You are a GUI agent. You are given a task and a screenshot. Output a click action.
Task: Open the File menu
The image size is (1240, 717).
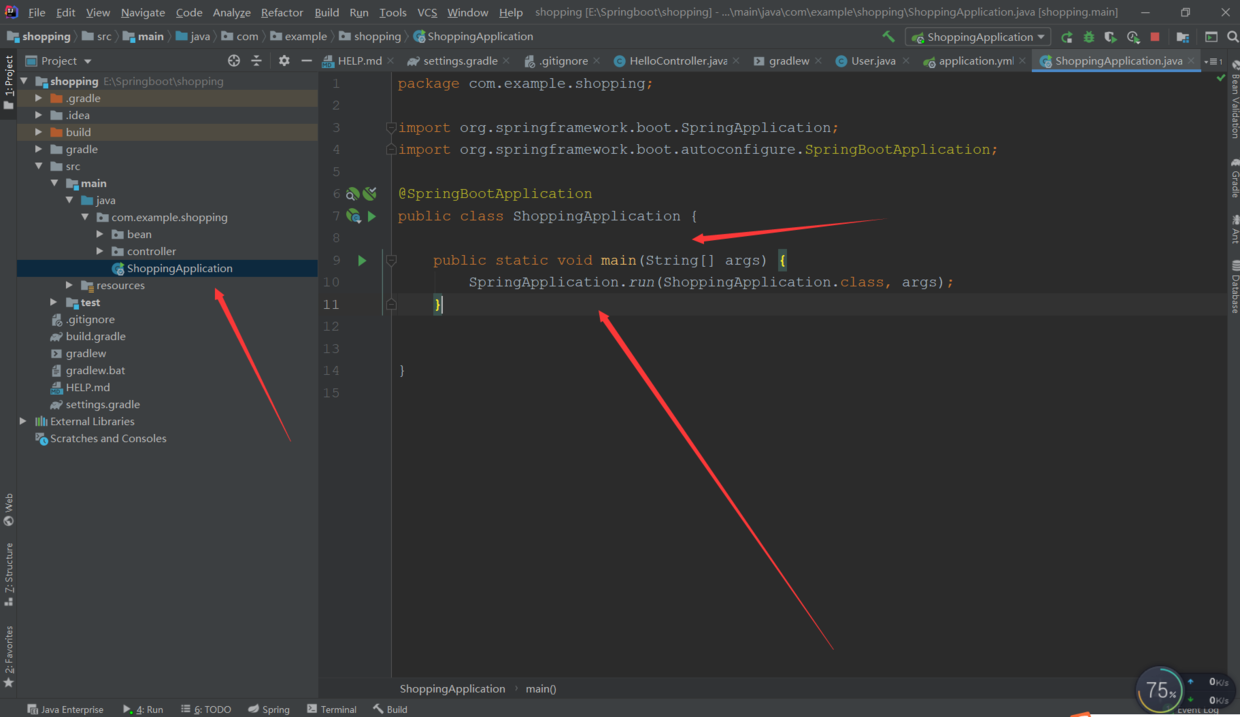coord(37,12)
